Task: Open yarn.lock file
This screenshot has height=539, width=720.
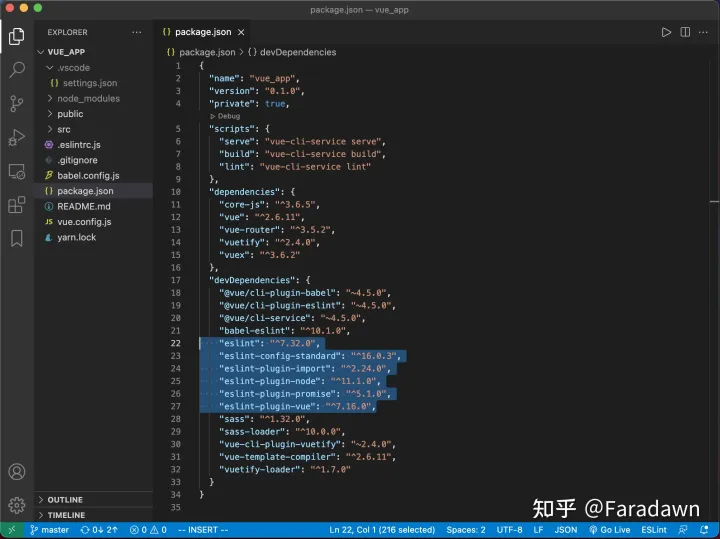Action: (71, 237)
